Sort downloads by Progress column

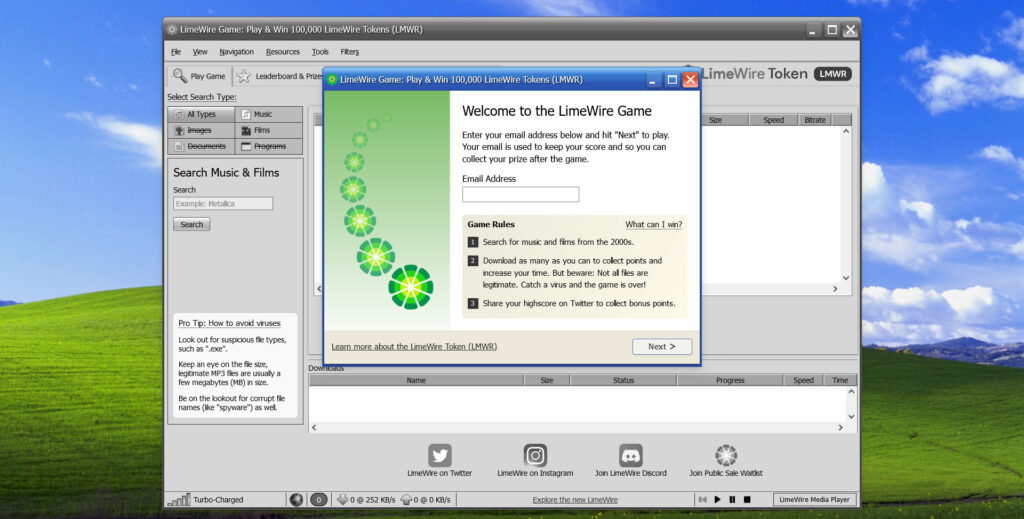[730, 380]
